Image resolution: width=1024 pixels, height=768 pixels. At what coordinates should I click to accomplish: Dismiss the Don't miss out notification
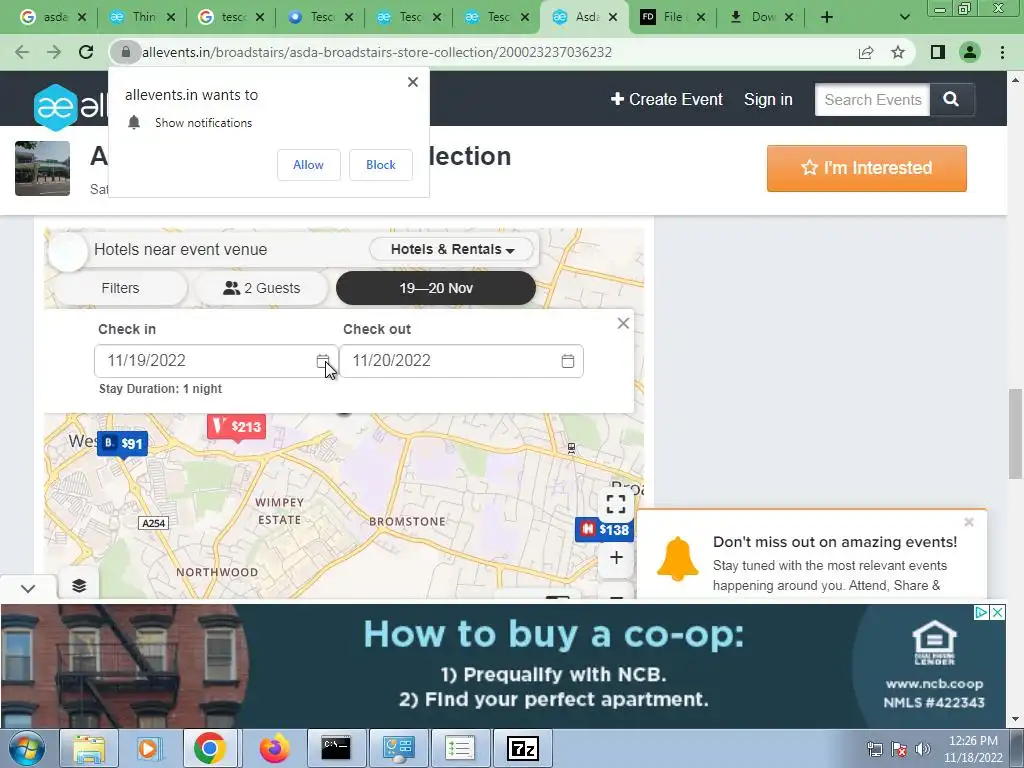[x=969, y=522]
